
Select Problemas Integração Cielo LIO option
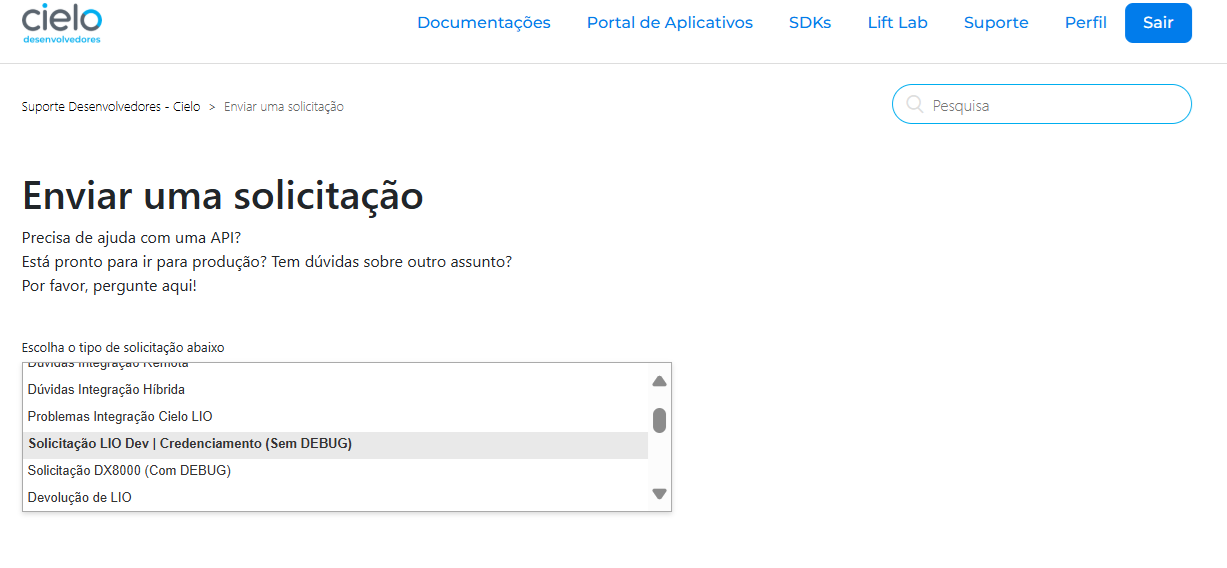tap(335, 416)
